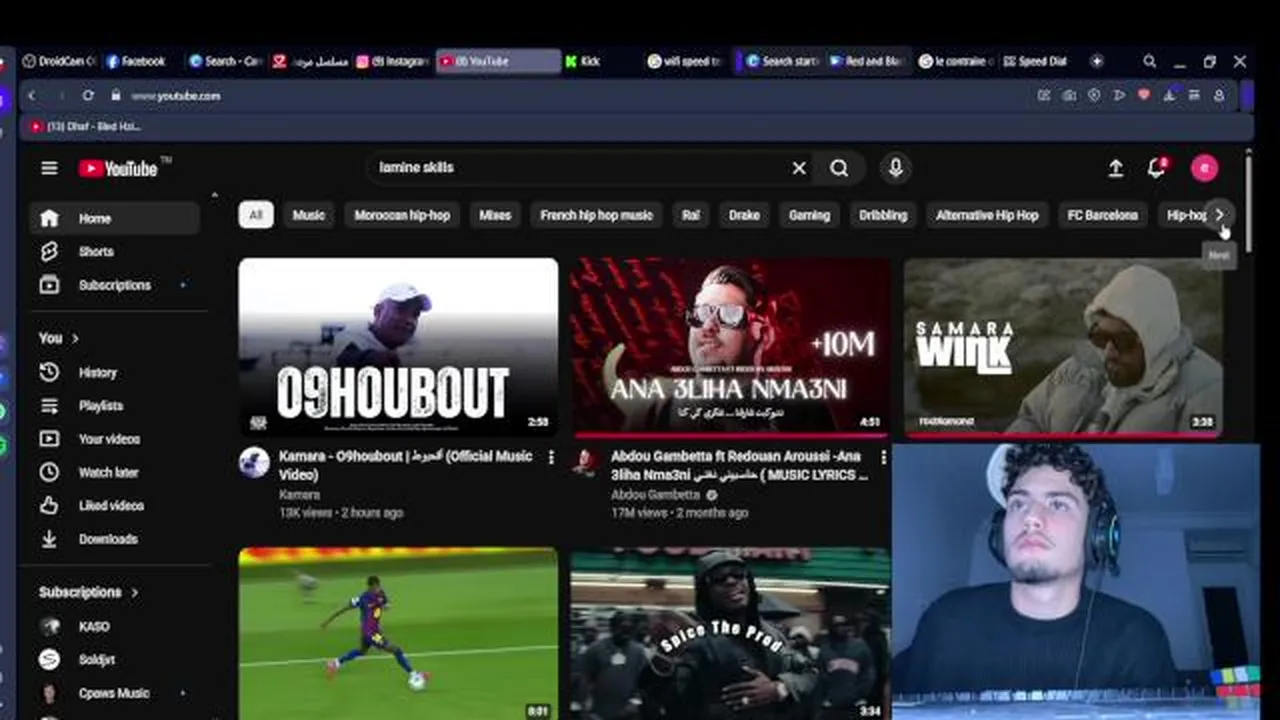Viewport: 1280px width, 720px height.
Task: Select the 'Rai' filter chip
Action: [x=691, y=215]
